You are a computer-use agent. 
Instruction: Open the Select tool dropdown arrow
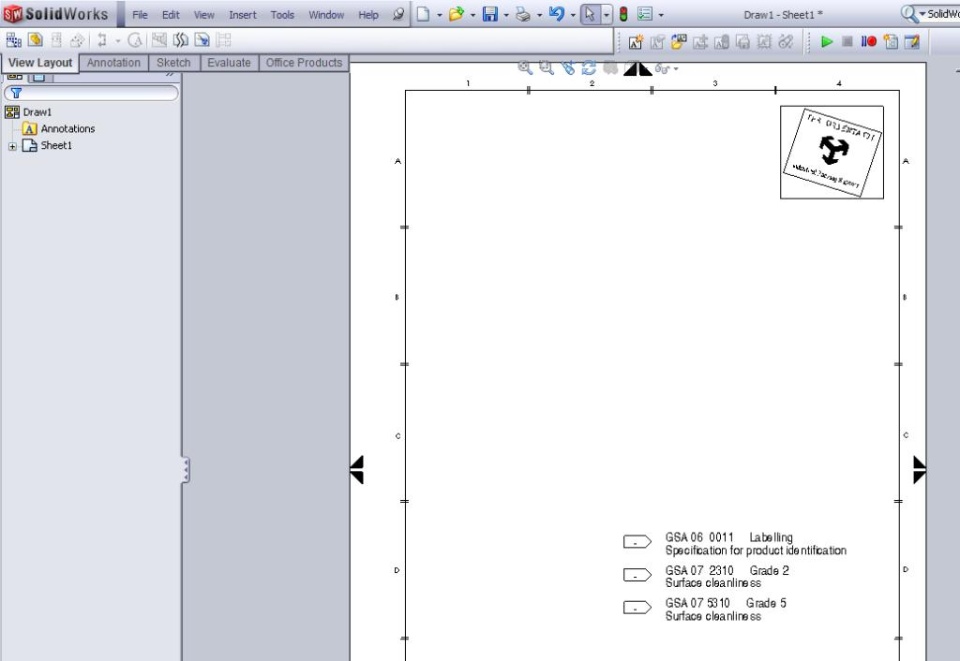[606, 15]
